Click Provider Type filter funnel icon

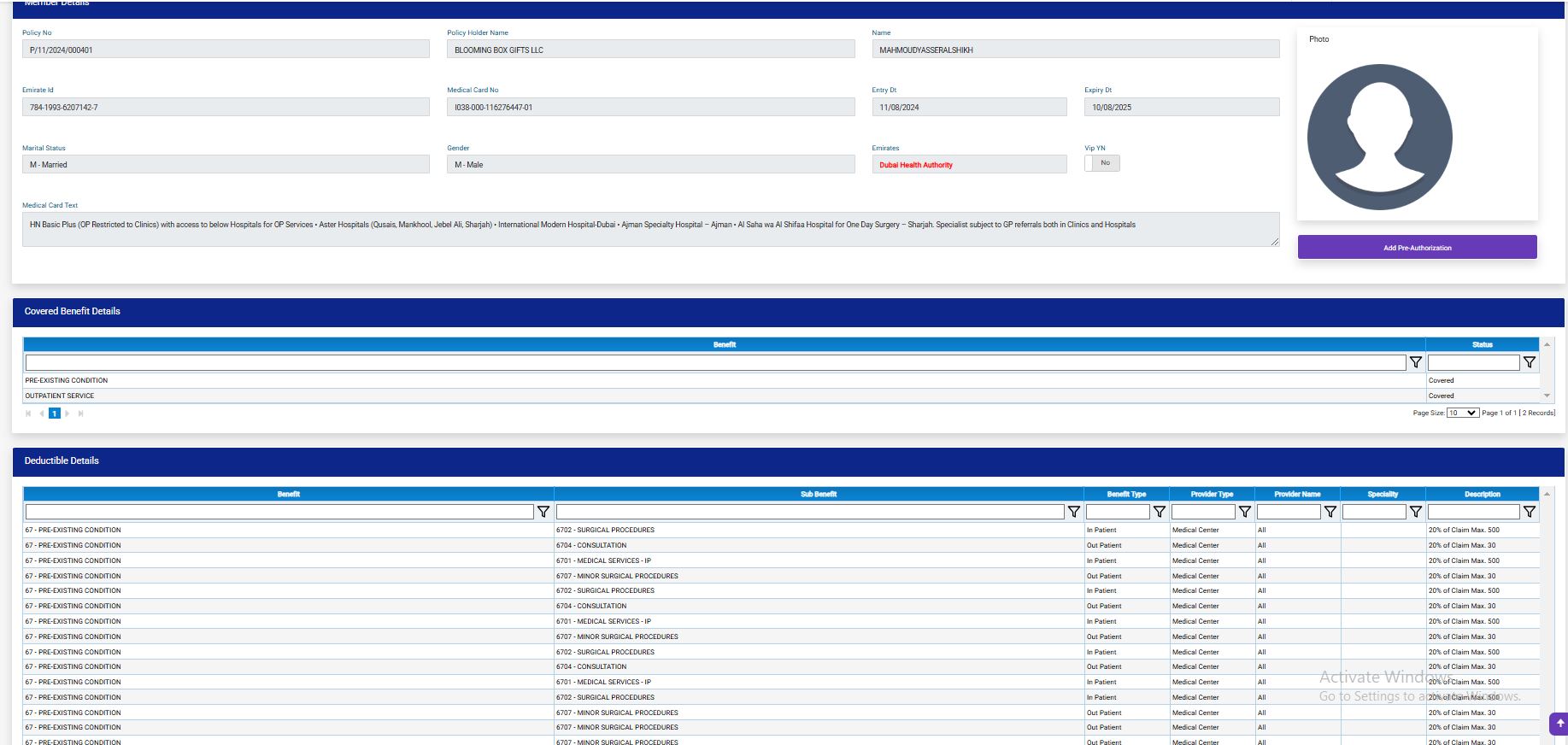tap(1245, 512)
